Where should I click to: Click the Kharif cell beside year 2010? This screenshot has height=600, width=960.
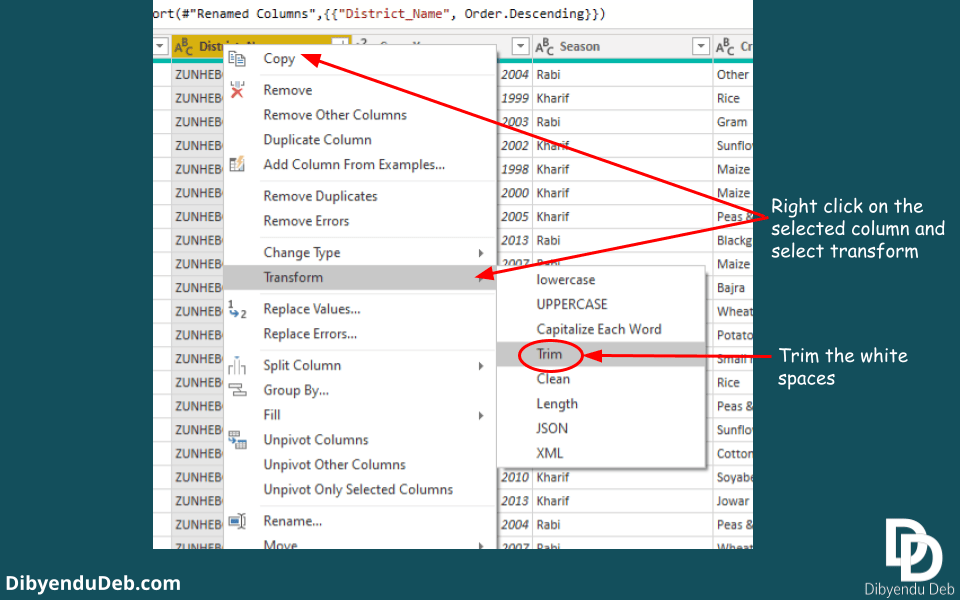pos(622,477)
